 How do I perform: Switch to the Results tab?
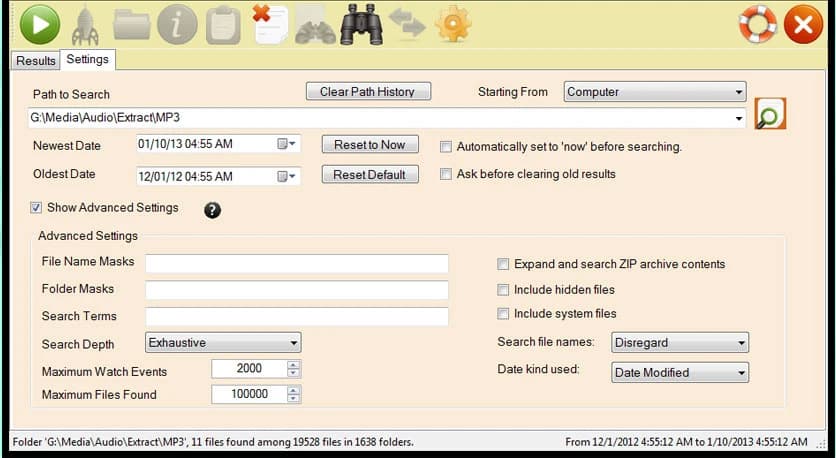(36, 61)
